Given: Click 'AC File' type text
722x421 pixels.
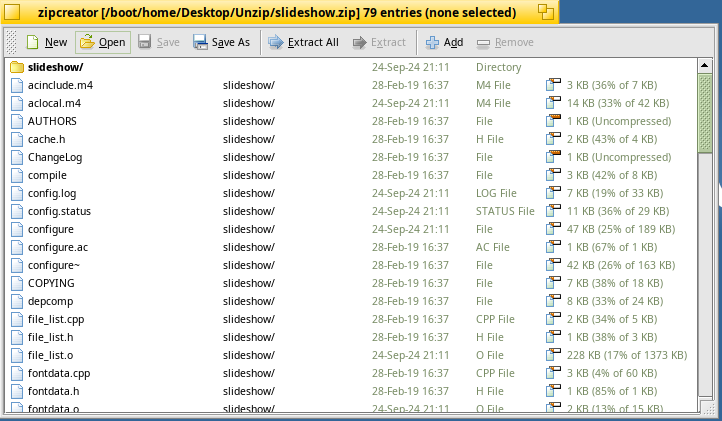Looking at the screenshot, I should (493, 247).
